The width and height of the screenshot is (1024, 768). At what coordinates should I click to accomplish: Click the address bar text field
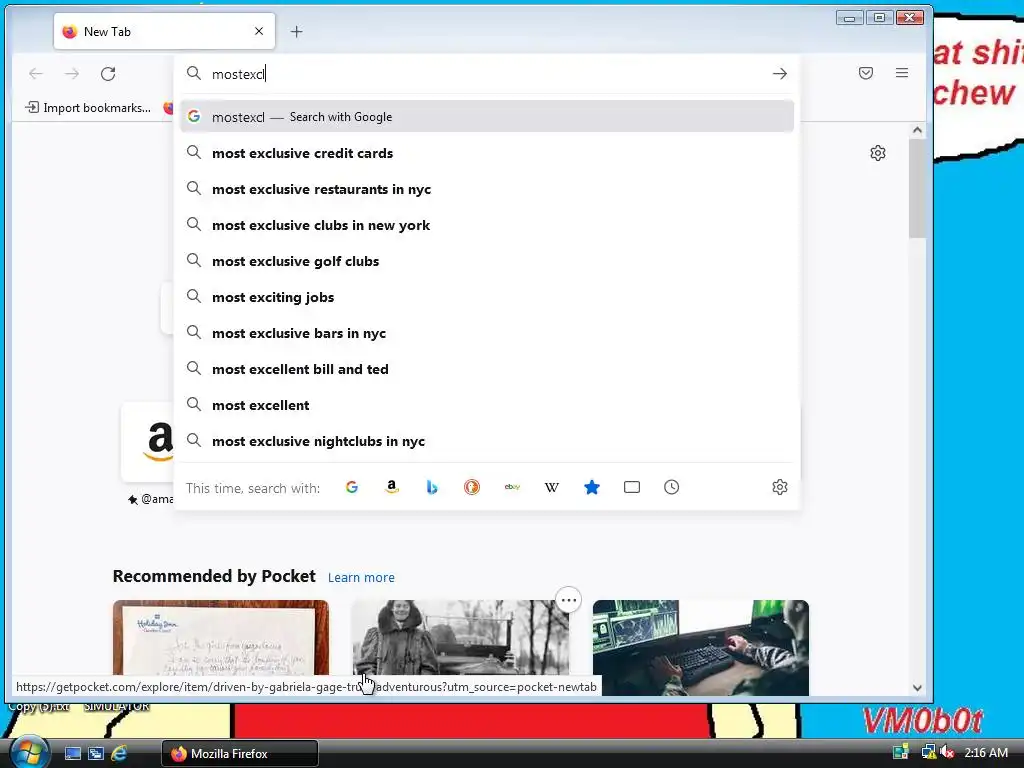tap(487, 74)
